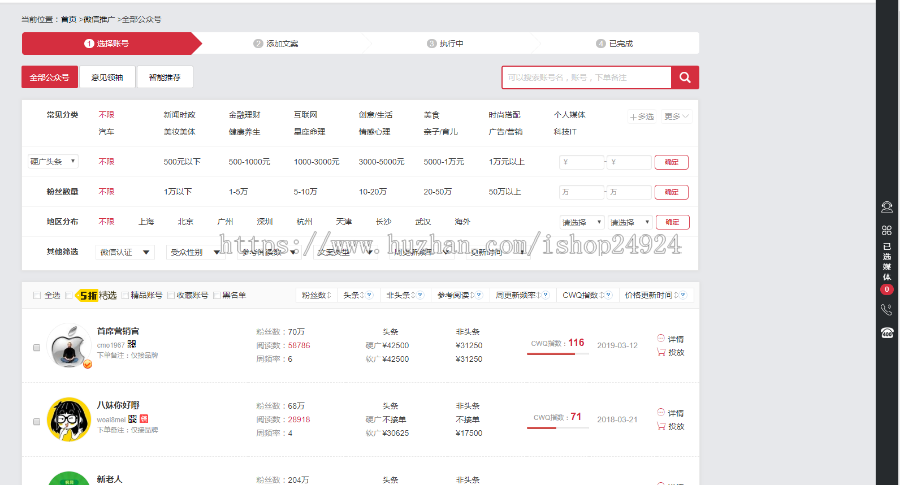The height and width of the screenshot is (485, 900).
Task: Click the circled arrow icon beside 价格更新时间 column
Action: point(683,295)
